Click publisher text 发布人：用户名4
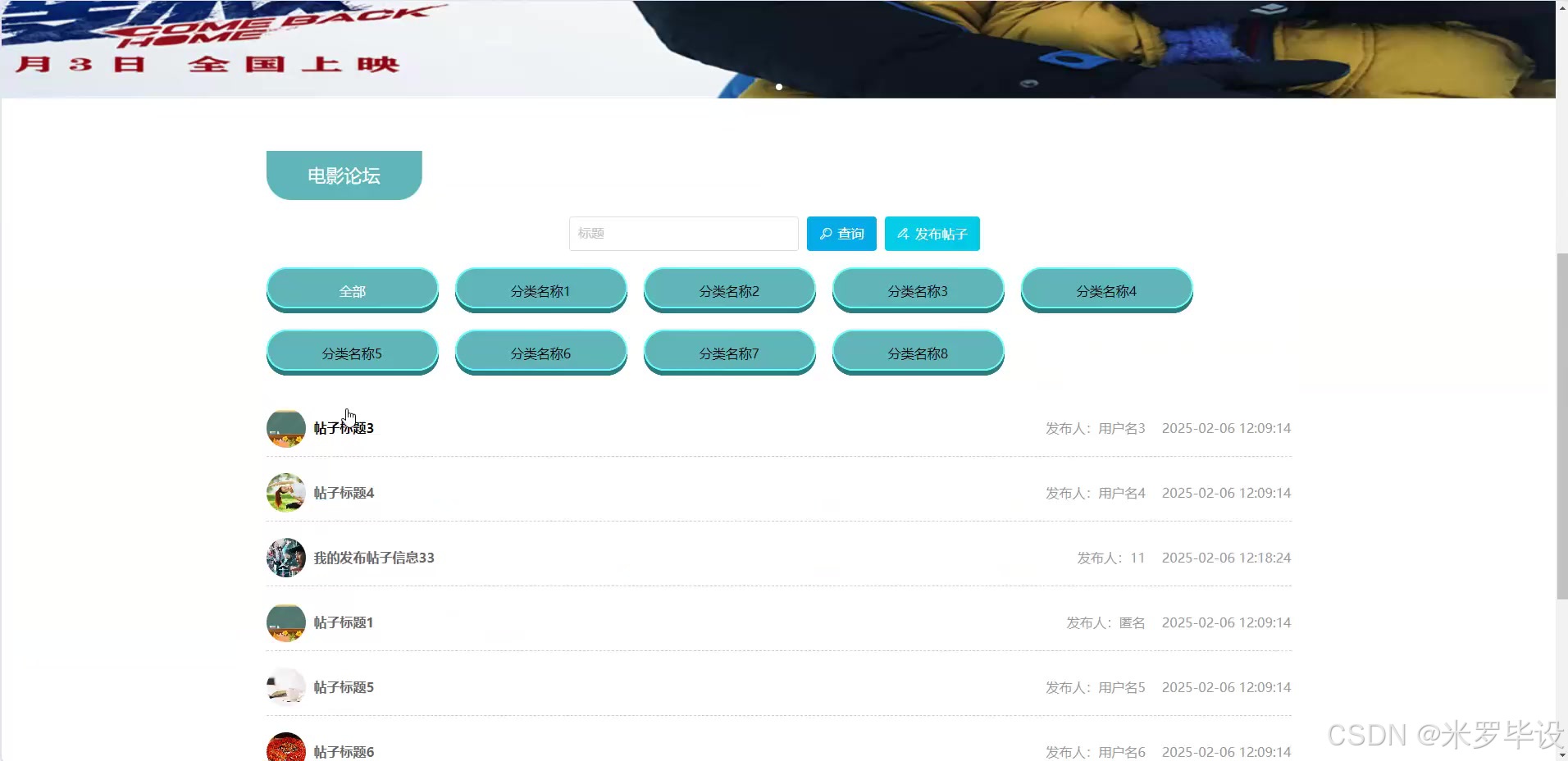 (x=1096, y=493)
